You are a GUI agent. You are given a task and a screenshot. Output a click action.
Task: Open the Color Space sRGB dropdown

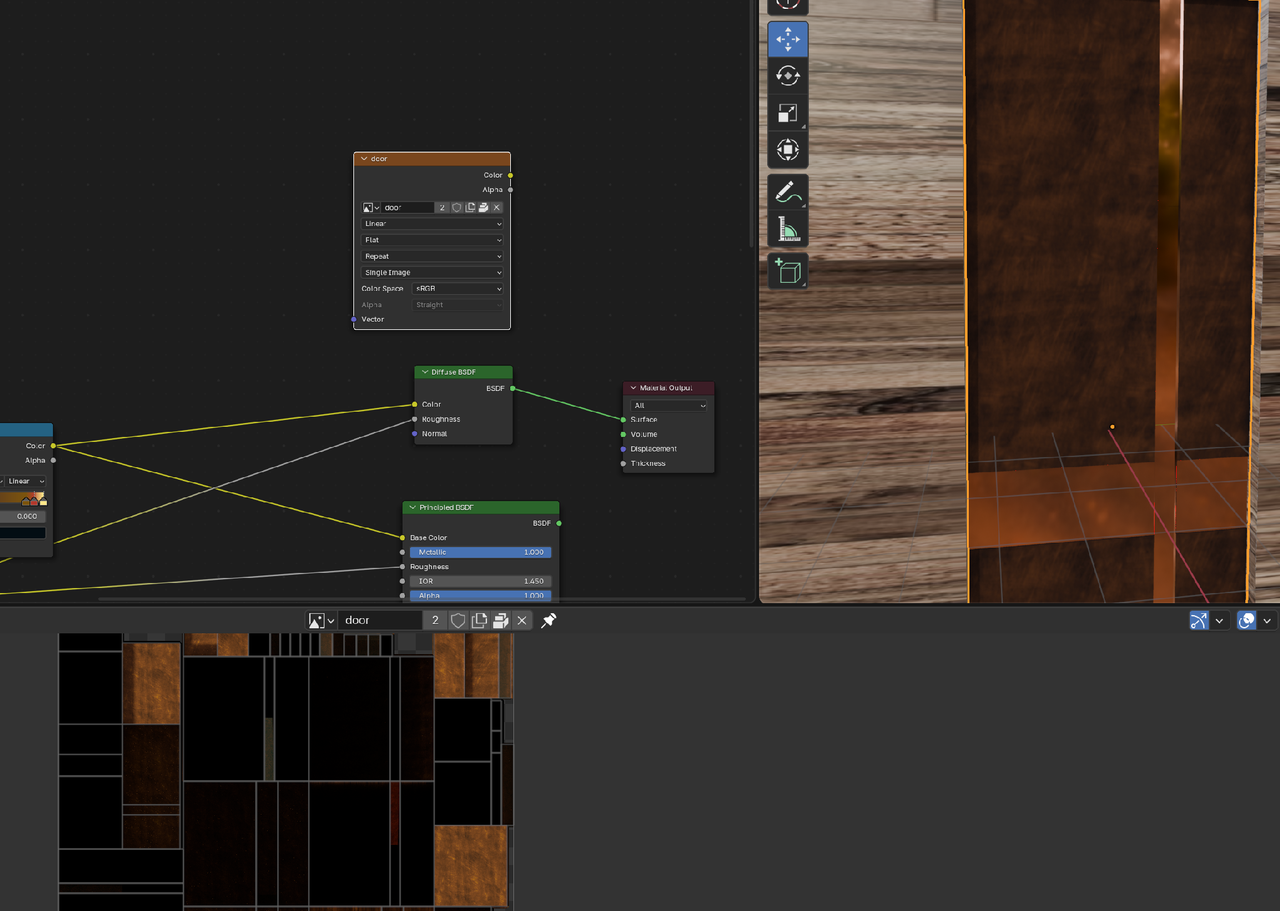458,289
